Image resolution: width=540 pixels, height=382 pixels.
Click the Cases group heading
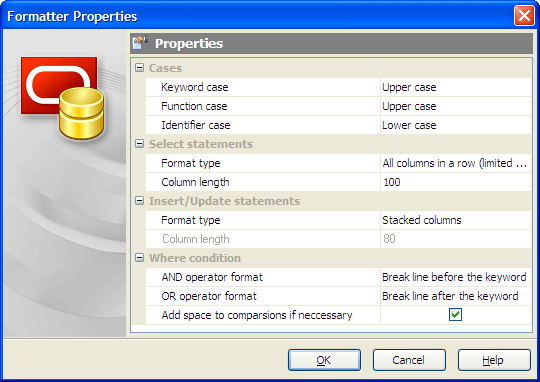(x=165, y=68)
